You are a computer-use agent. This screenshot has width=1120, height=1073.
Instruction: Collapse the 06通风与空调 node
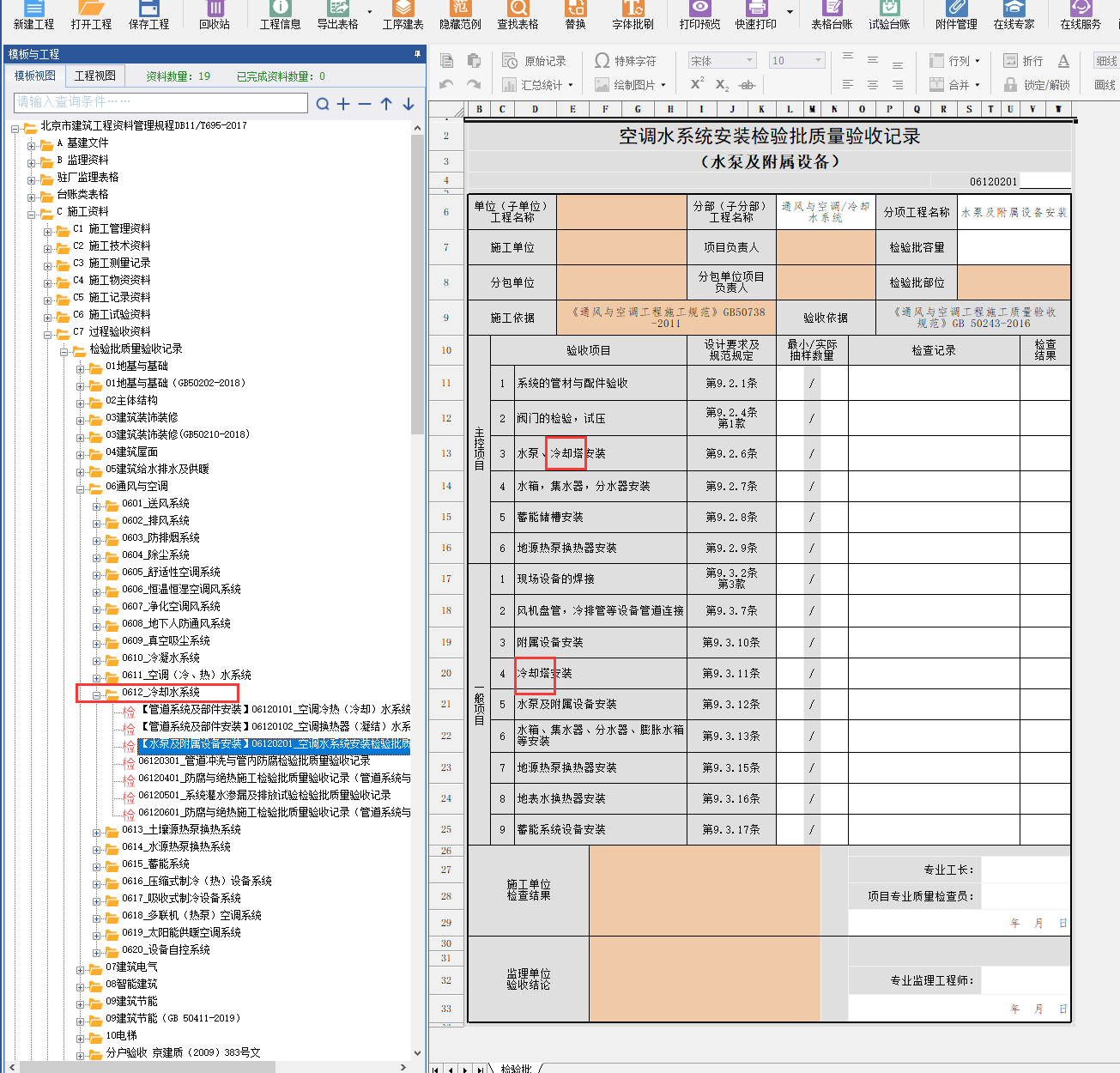tap(80, 488)
